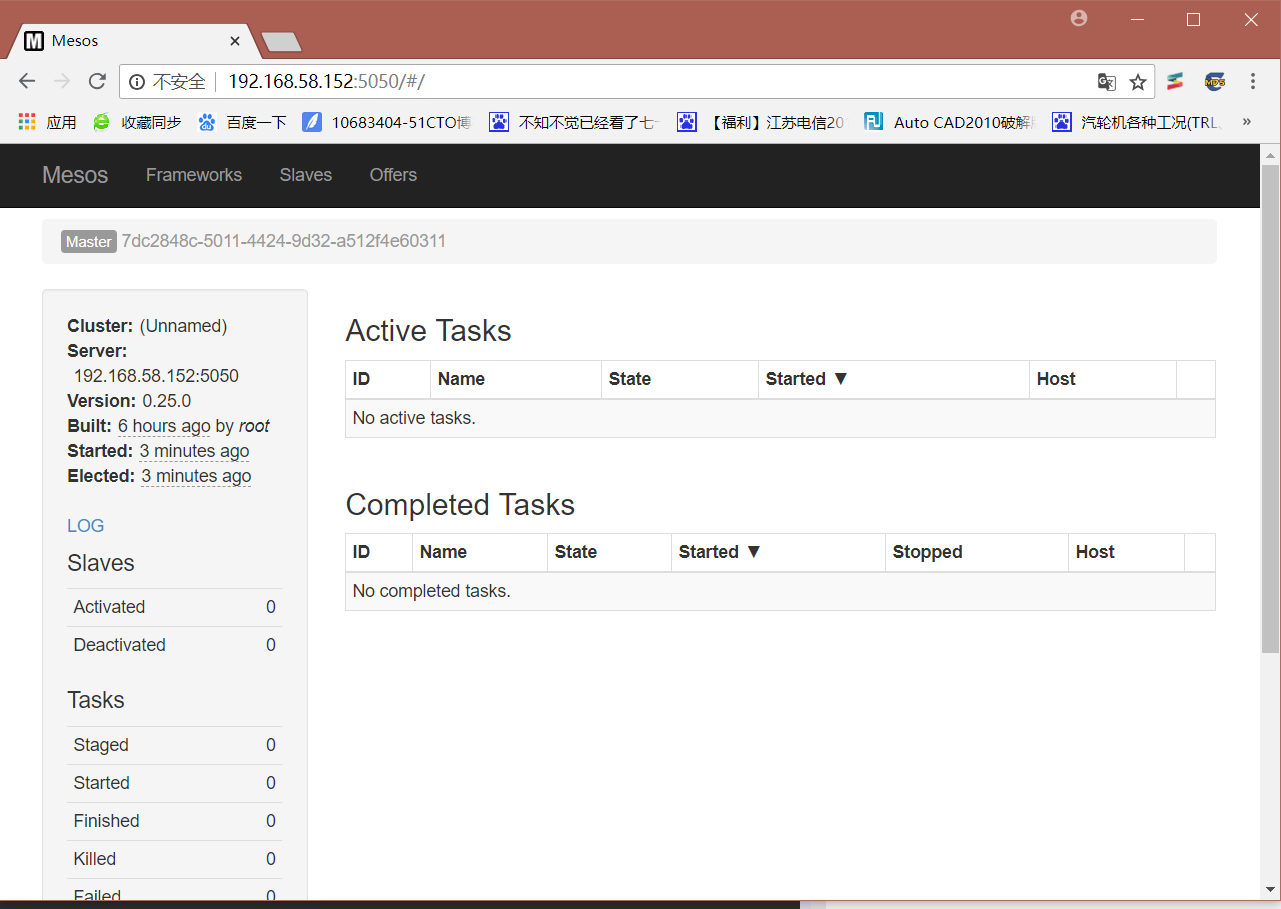1281x909 pixels.
Task: Open the Auto CAD2010破解 bookmark
Action: pos(950,122)
